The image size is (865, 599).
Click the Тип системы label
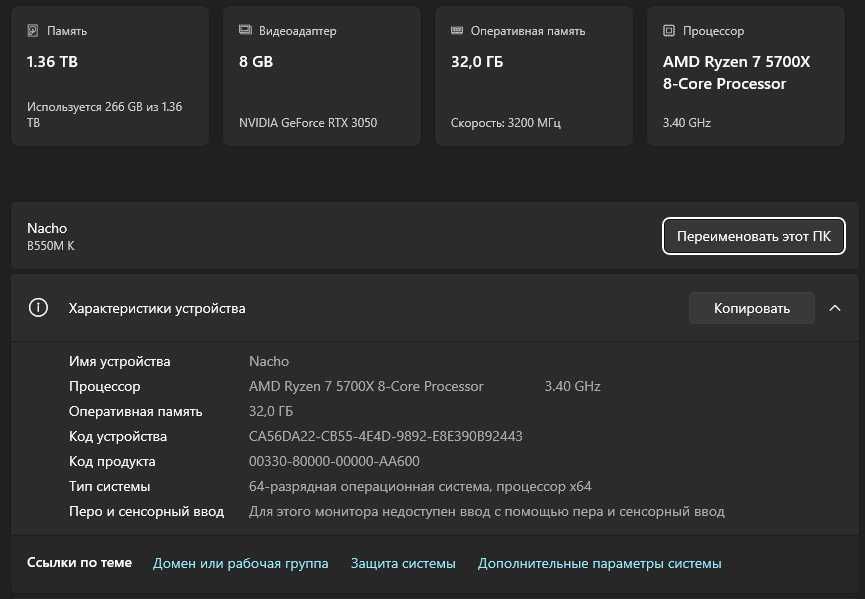tap(109, 486)
